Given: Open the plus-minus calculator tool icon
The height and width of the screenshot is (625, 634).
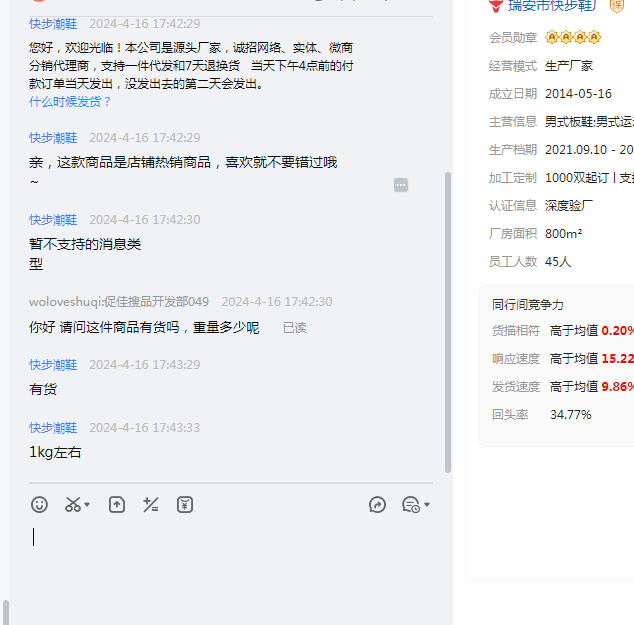Looking at the screenshot, I should point(151,505).
